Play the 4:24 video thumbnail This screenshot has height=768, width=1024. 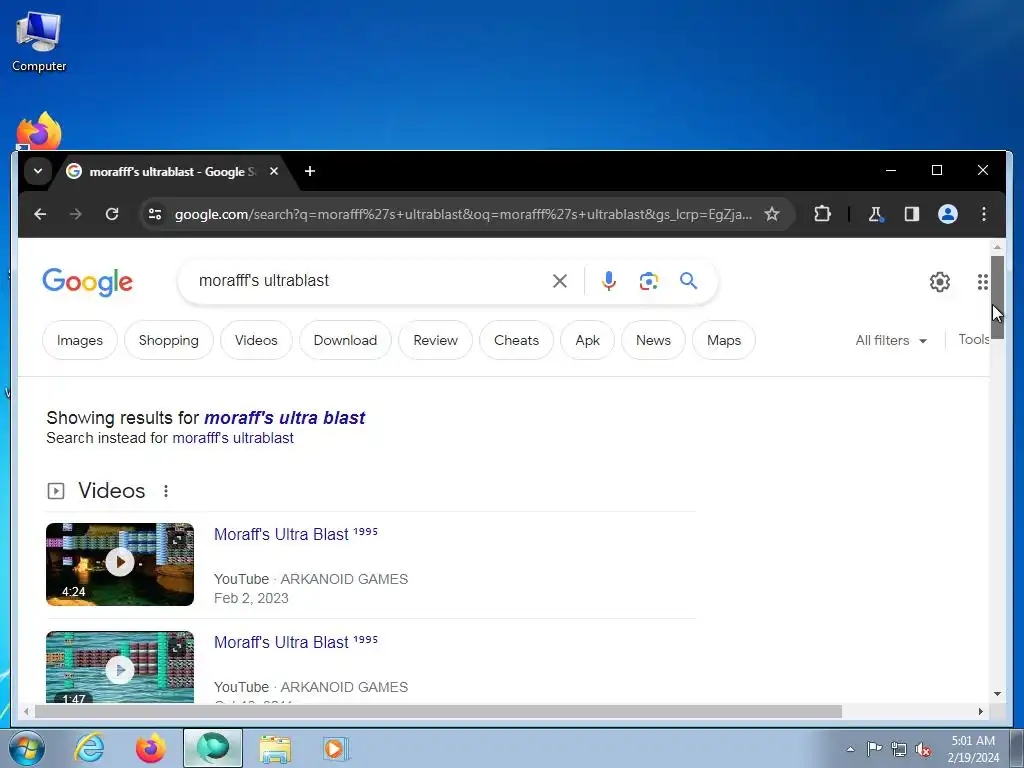pos(120,564)
